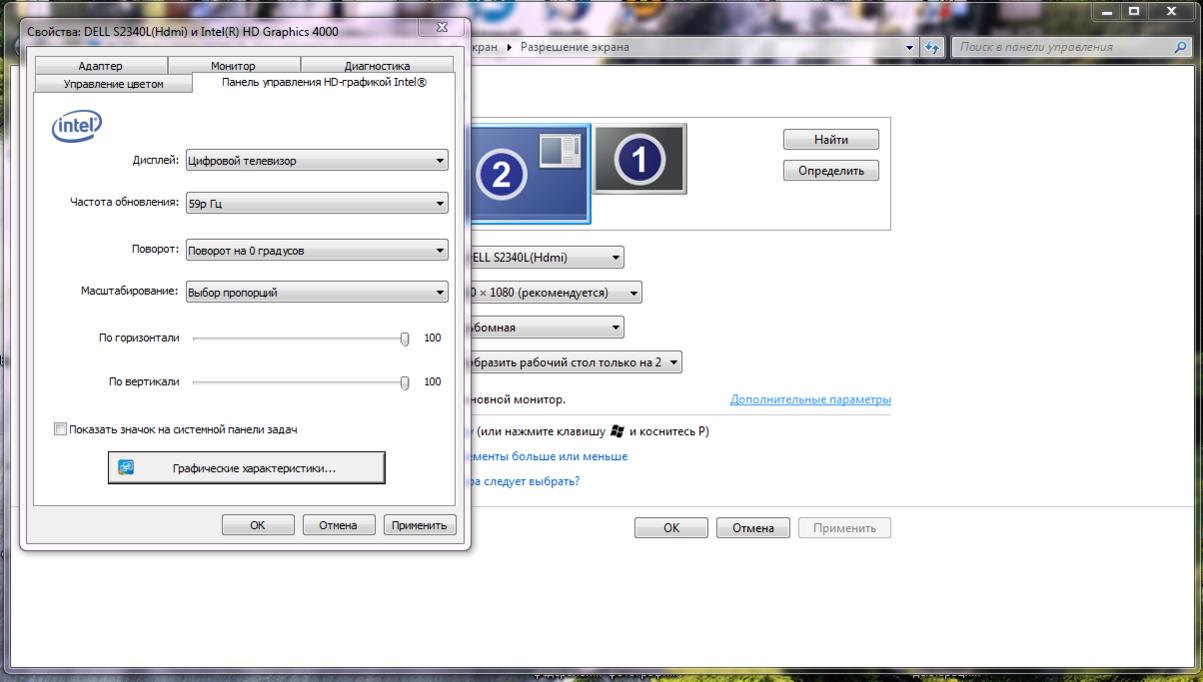
Task: Open the Дополнительные параметры link
Action: click(810, 400)
